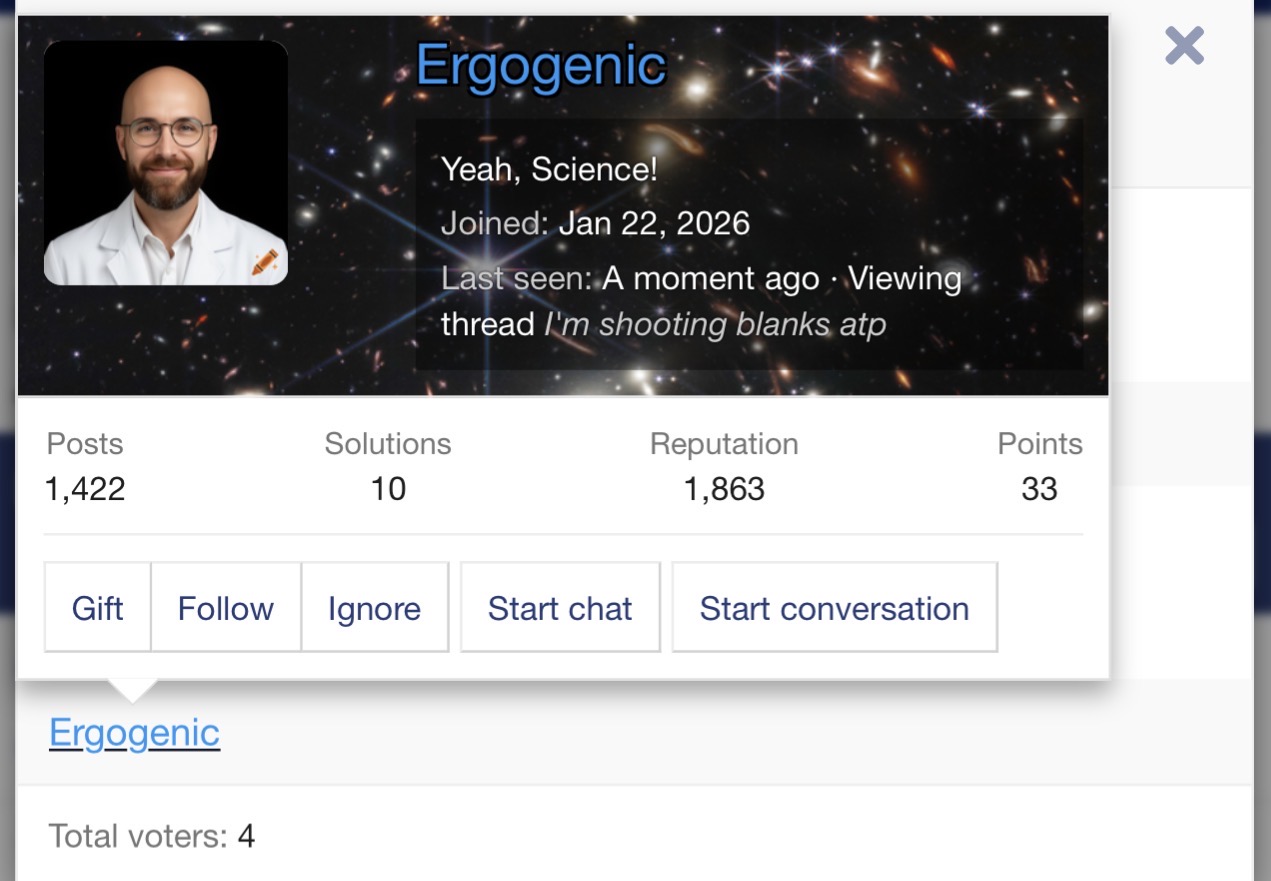Open the profile avatar photo
The width and height of the screenshot is (1271, 881).
pos(165,163)
